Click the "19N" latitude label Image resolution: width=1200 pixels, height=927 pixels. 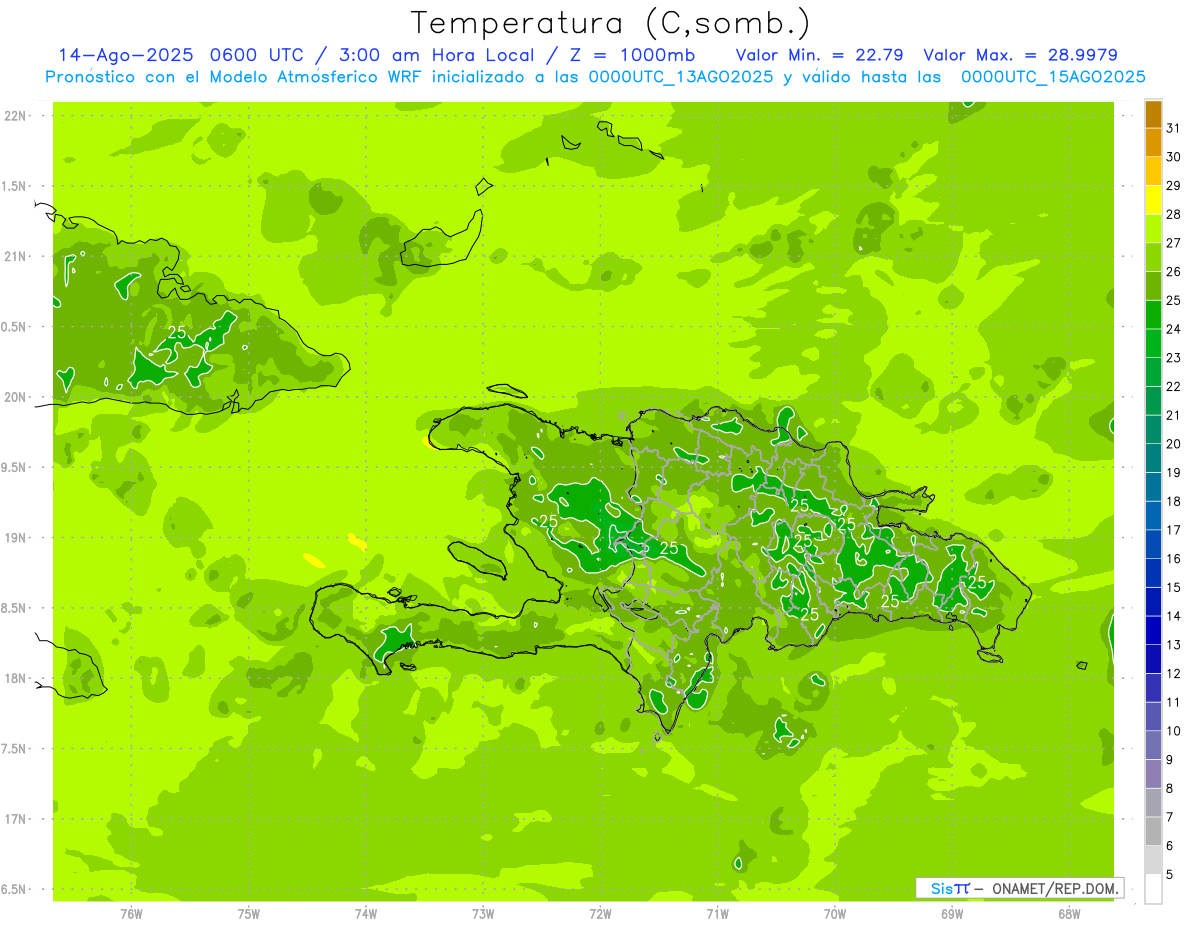point(16,538)
